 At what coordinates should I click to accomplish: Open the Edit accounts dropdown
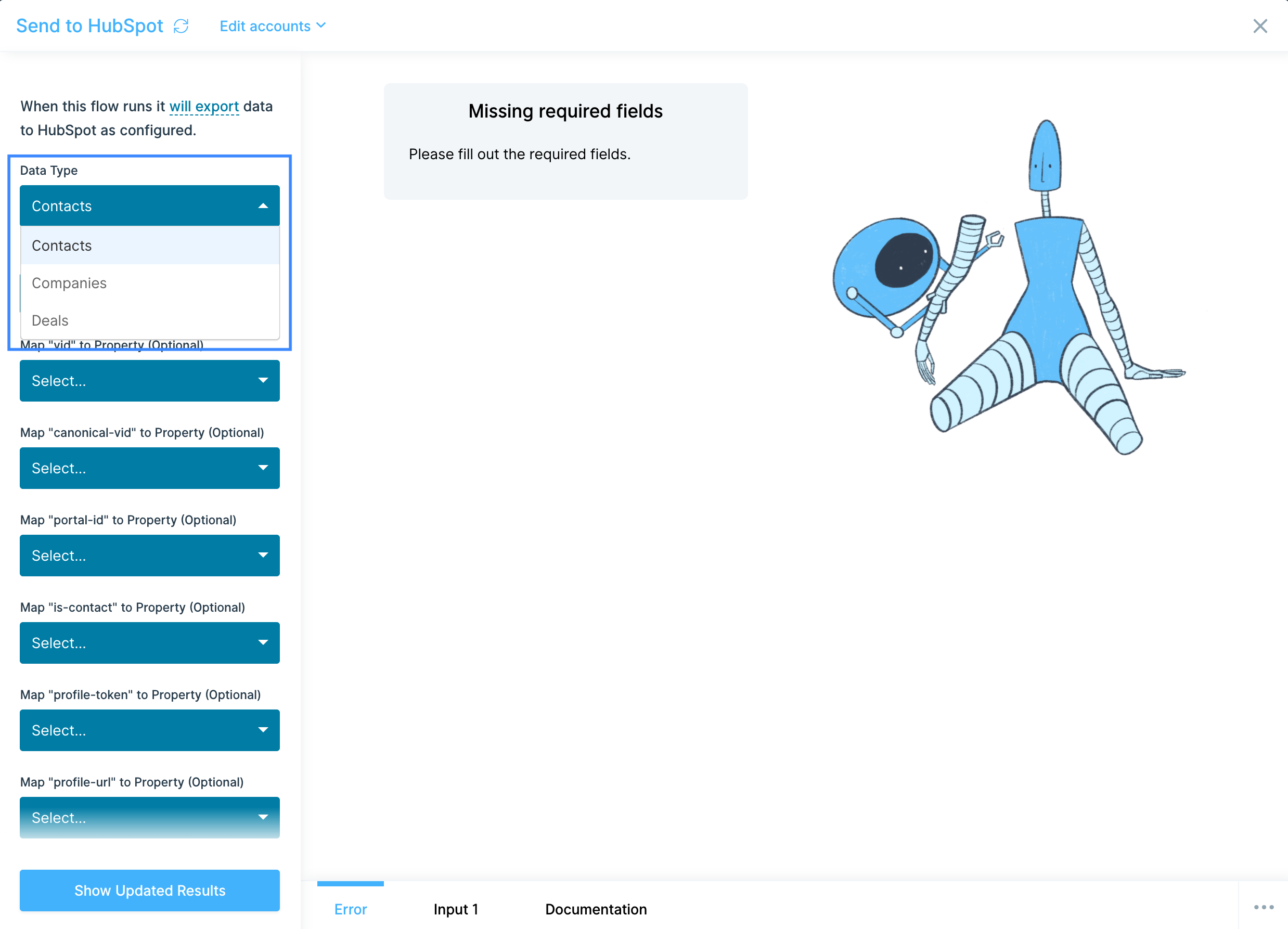[x=273, y=26]
